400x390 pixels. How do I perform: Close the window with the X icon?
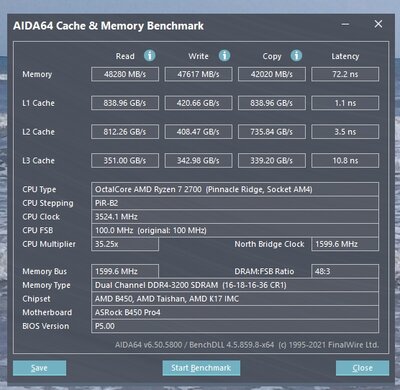coord(378,24)
